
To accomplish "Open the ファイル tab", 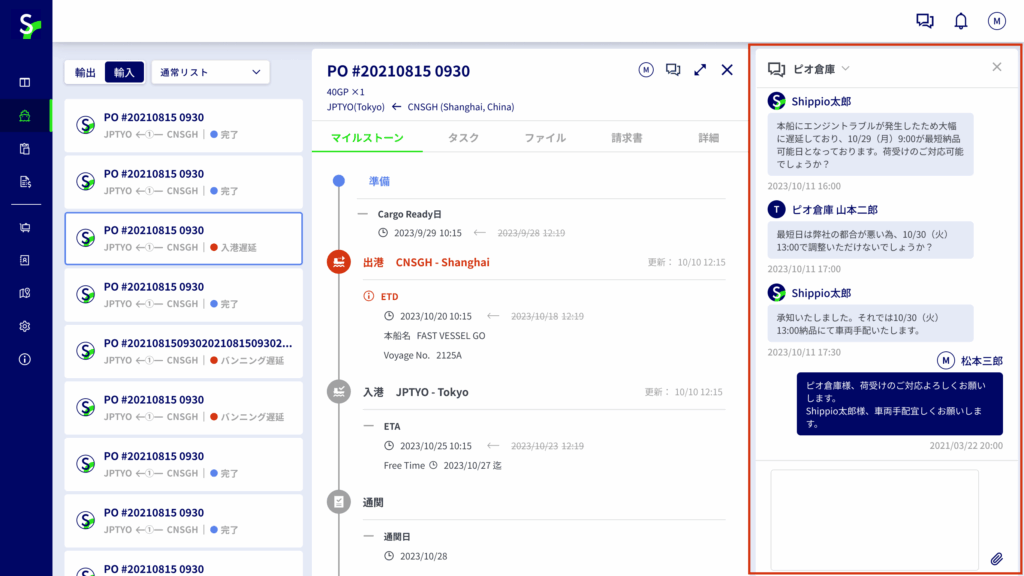I will click(545, 138).
